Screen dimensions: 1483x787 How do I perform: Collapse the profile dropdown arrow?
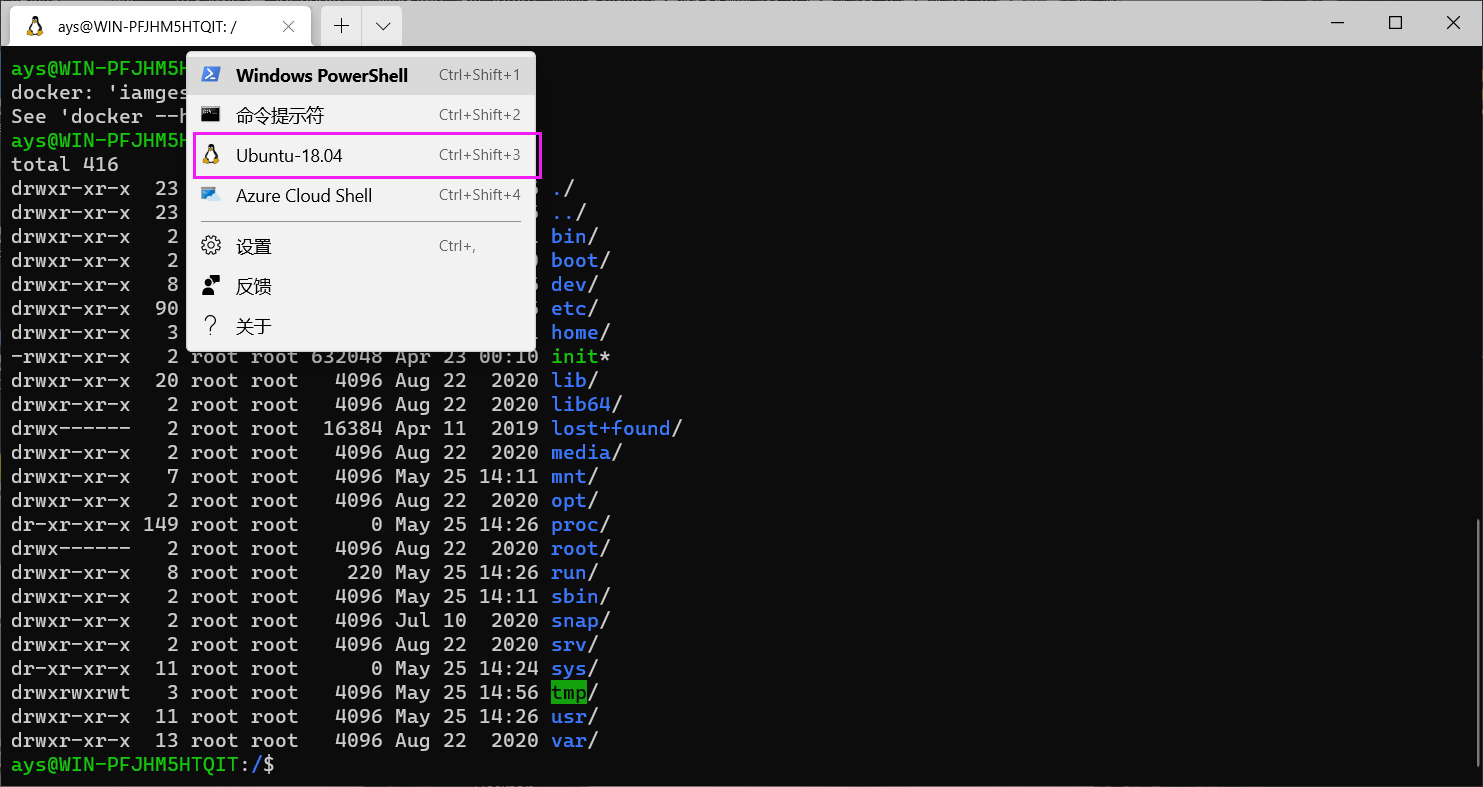coord(382,26)
